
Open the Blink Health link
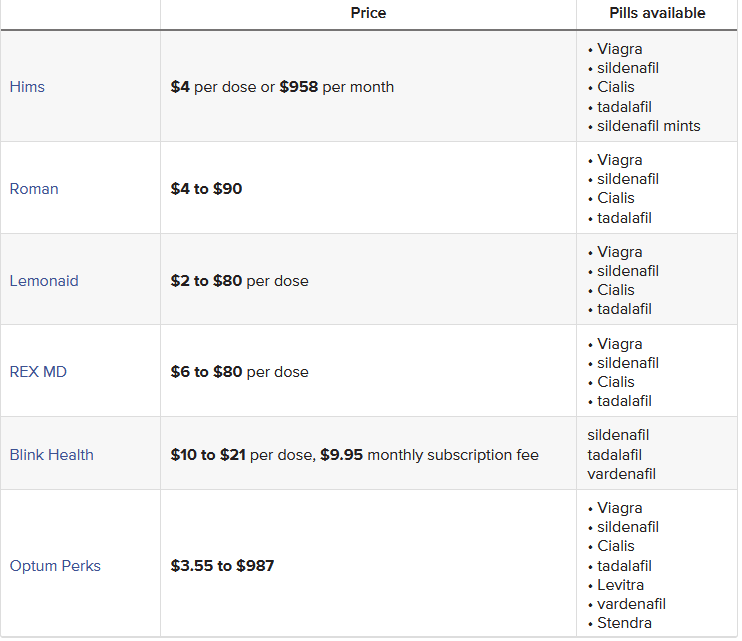[x=51, y=455]
